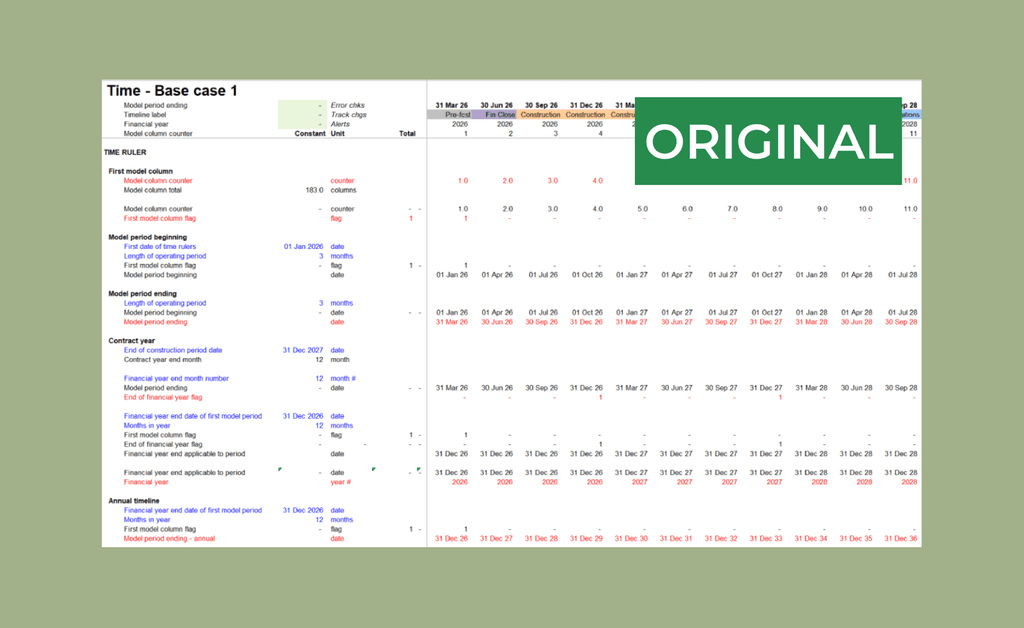
Task: Click the 'Error chks' label
Action: coord(347,105)
